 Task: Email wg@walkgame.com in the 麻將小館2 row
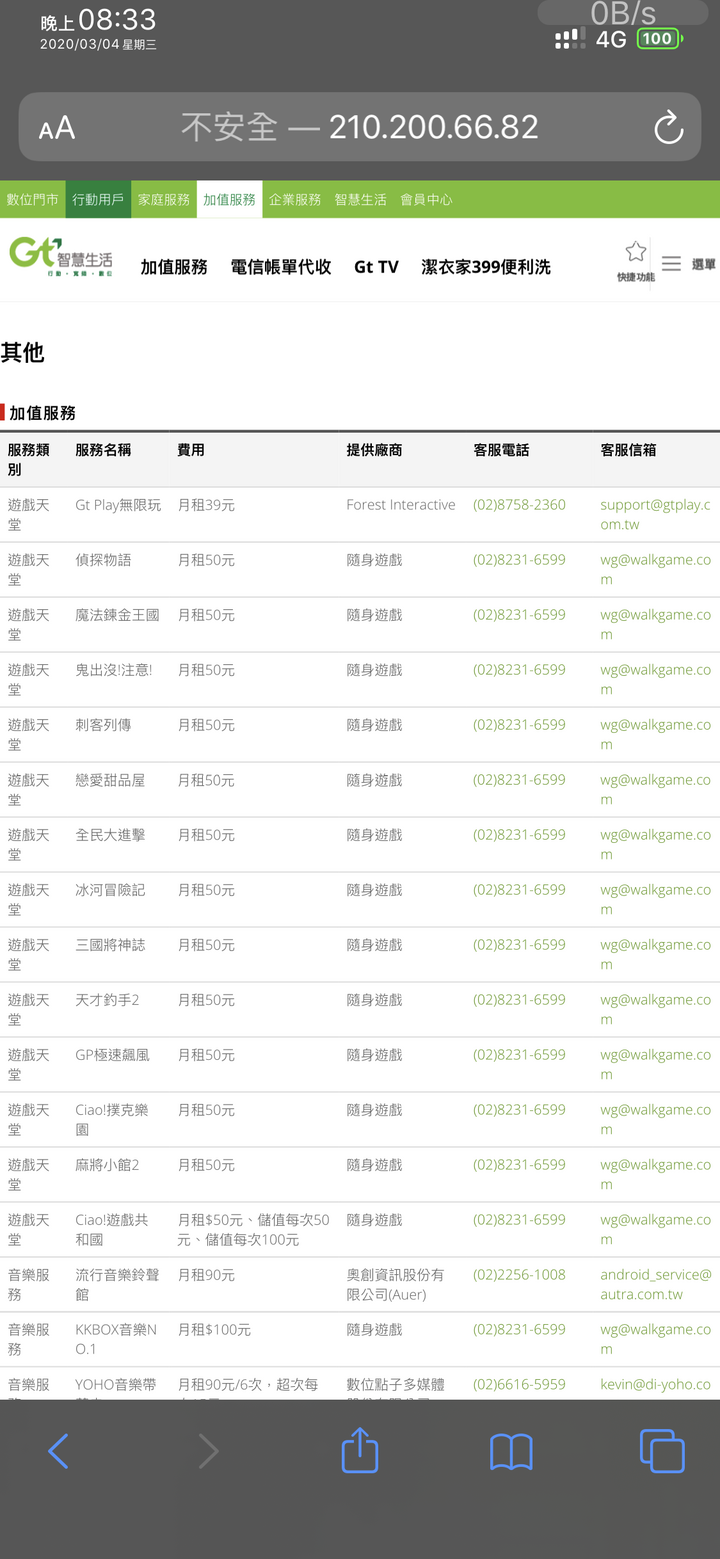(655, 1175)
